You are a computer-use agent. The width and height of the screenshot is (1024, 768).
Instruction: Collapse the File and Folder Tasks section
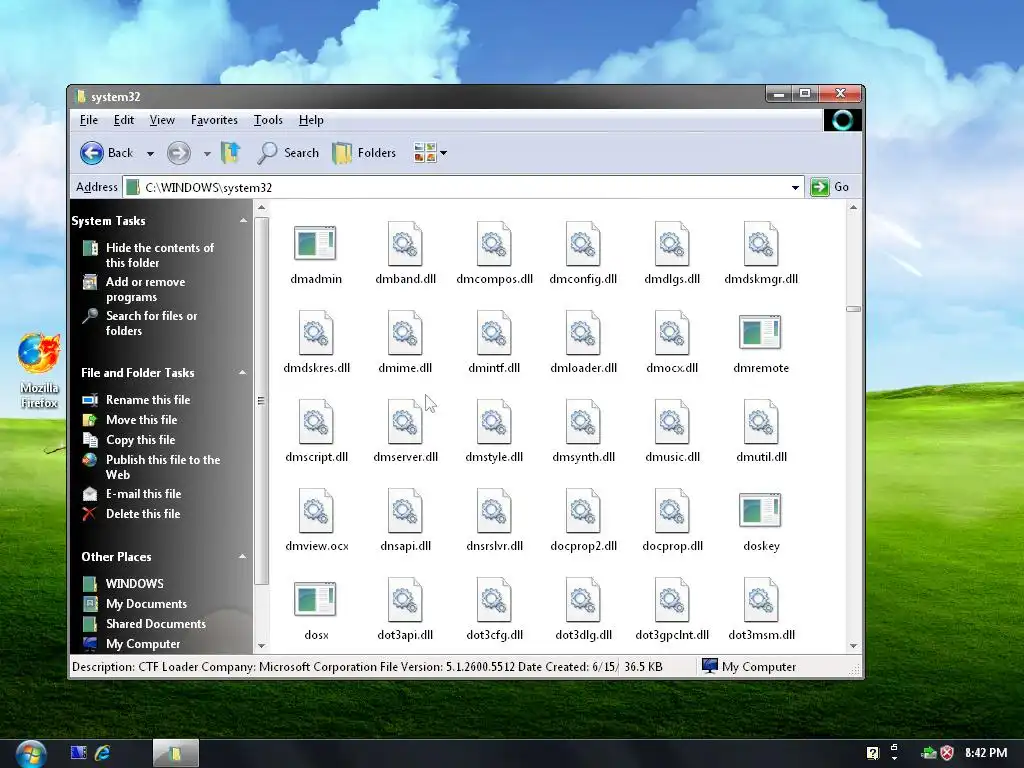[x=242, y=373]
